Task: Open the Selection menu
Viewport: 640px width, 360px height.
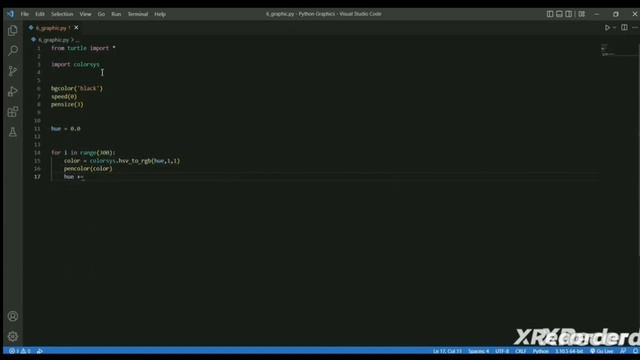Action: [62, 14]
